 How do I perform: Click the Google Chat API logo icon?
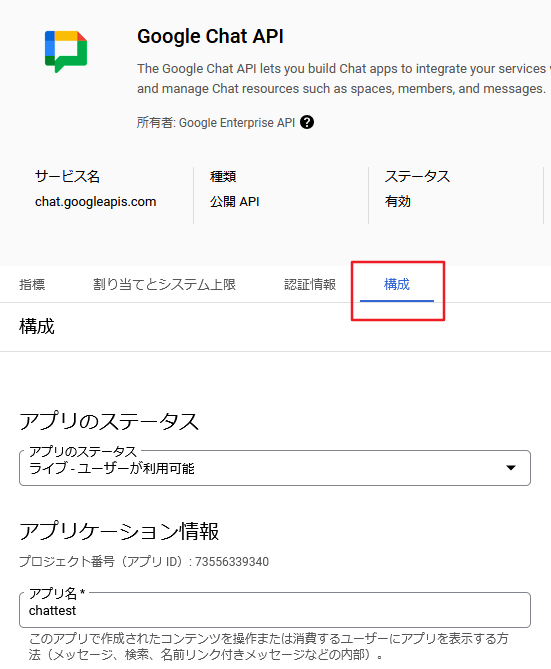(66, 51)
